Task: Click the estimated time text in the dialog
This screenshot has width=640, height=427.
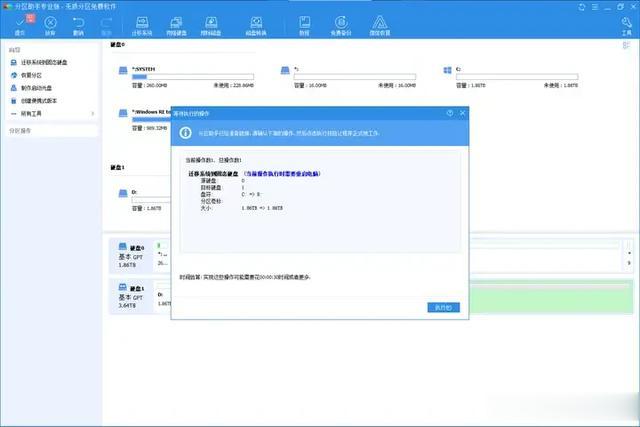Action: click(x=245, y=277)
